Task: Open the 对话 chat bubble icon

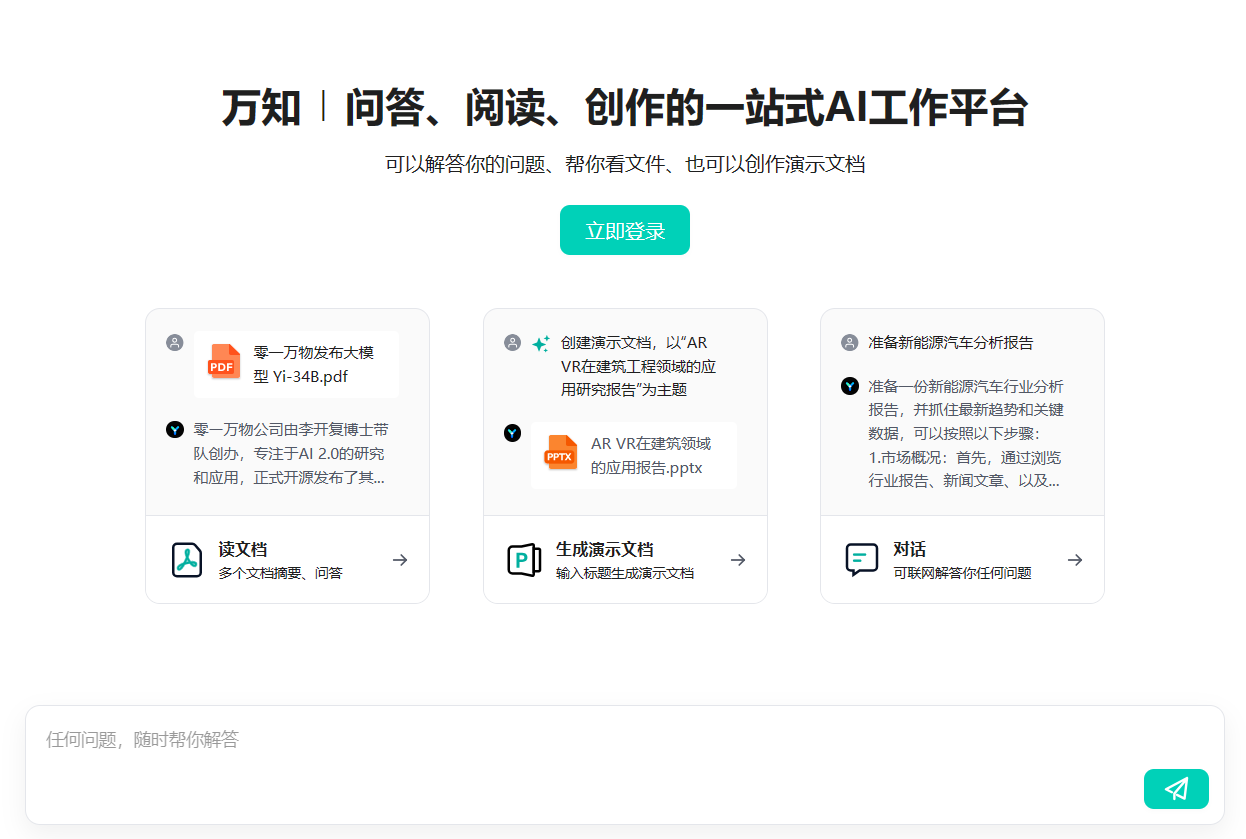Action: pos(861,559)
